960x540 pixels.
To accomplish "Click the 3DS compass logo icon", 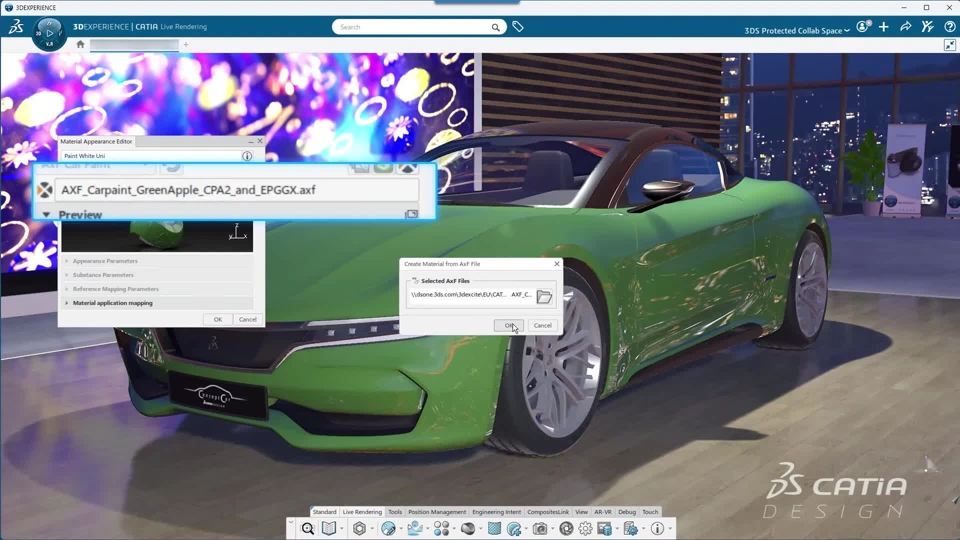I will tap(16, 26).
